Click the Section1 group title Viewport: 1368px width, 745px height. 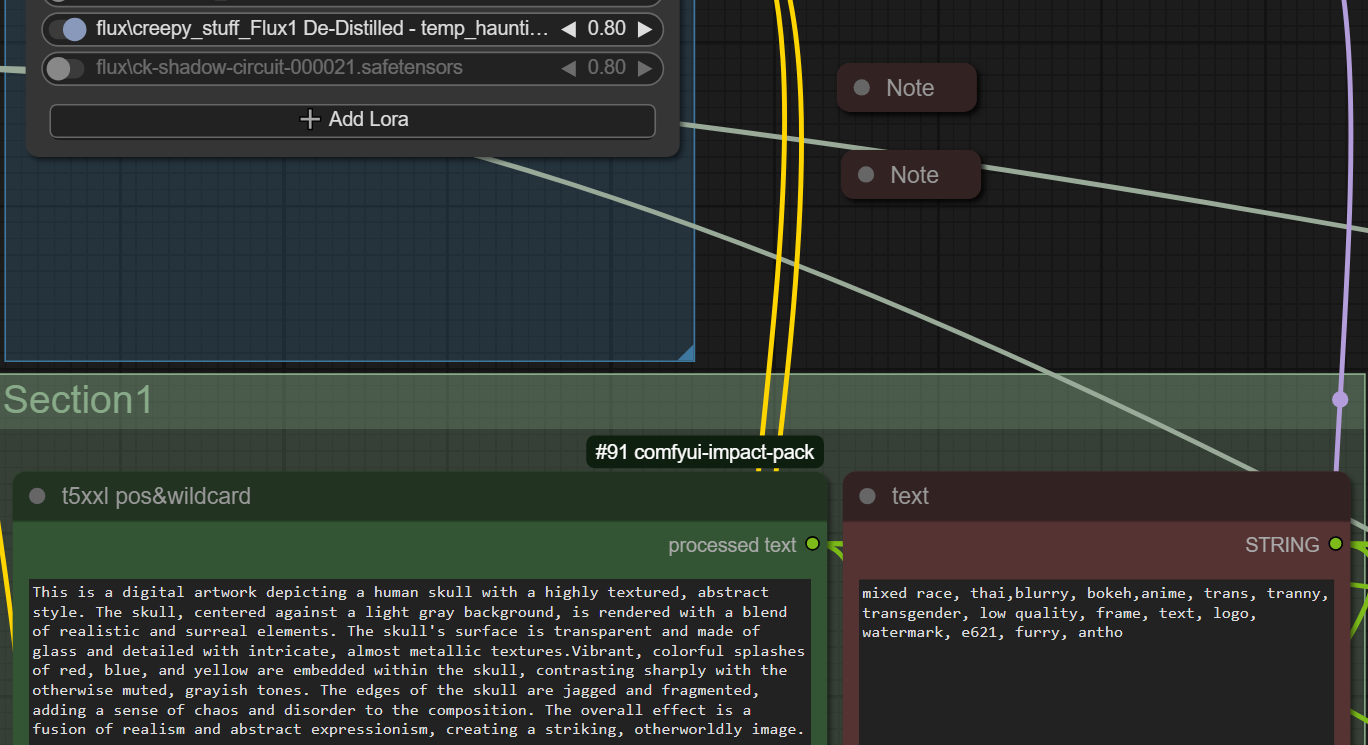pyautogui.click(x=79, y=400)
